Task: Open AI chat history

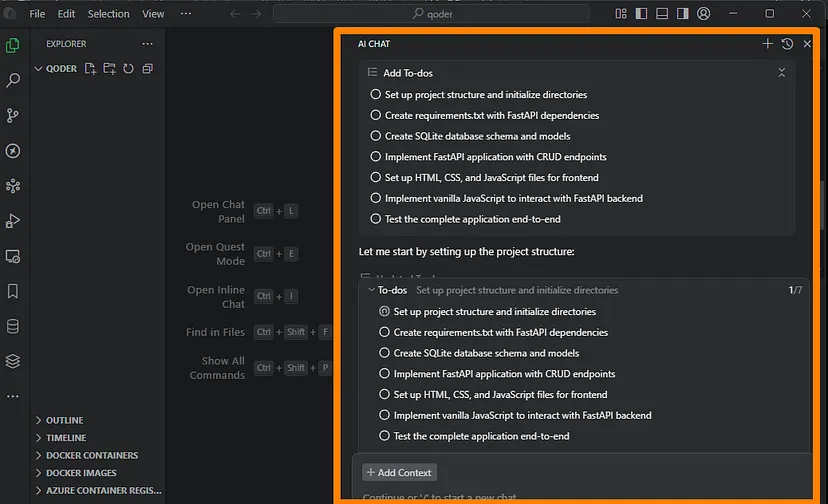Action: click(x=787, y=44)
